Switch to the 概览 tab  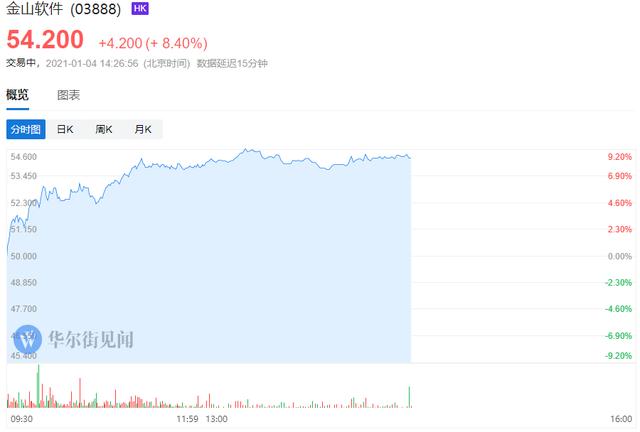tap(17, 95)
